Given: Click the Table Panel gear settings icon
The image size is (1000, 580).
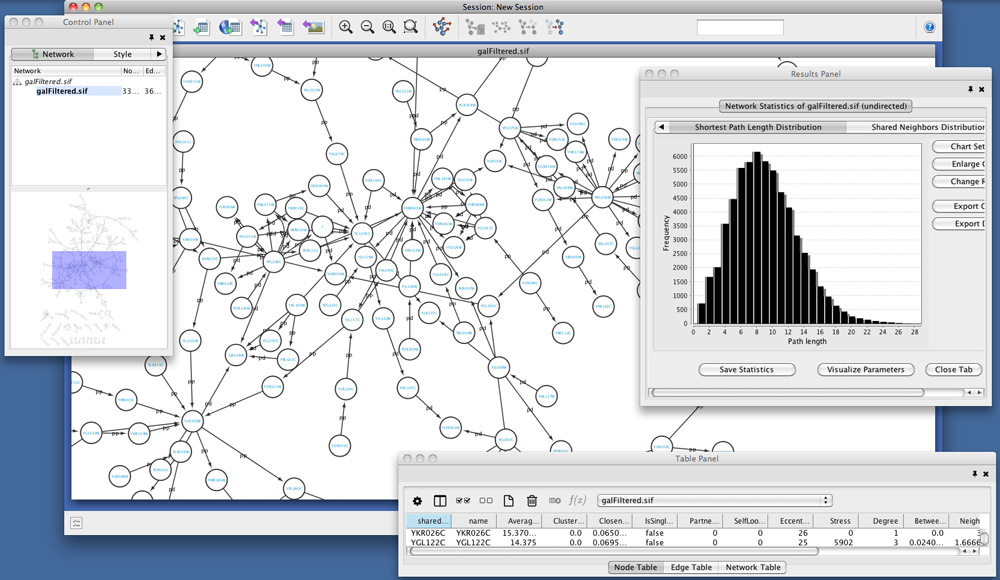Looking at the screenshot, I should tap(418, 500).
